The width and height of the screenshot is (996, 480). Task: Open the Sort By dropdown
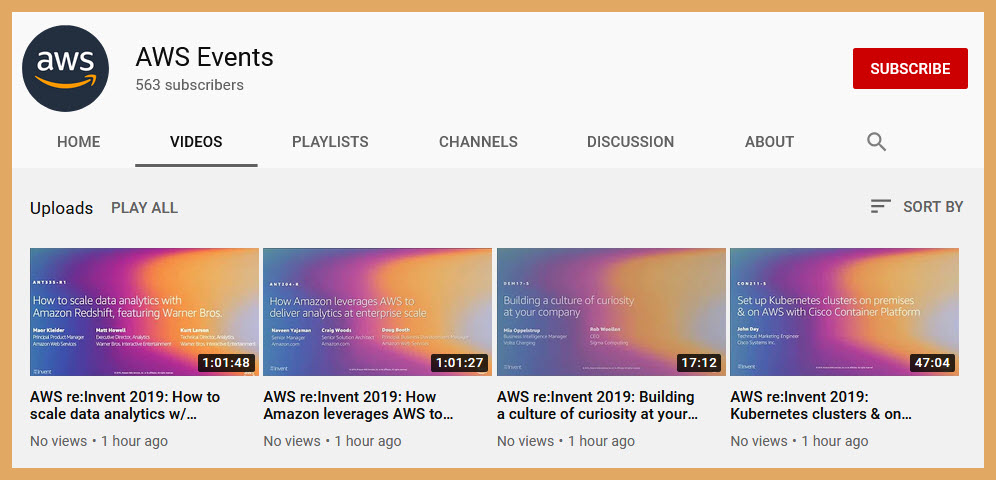click(917, 206)
